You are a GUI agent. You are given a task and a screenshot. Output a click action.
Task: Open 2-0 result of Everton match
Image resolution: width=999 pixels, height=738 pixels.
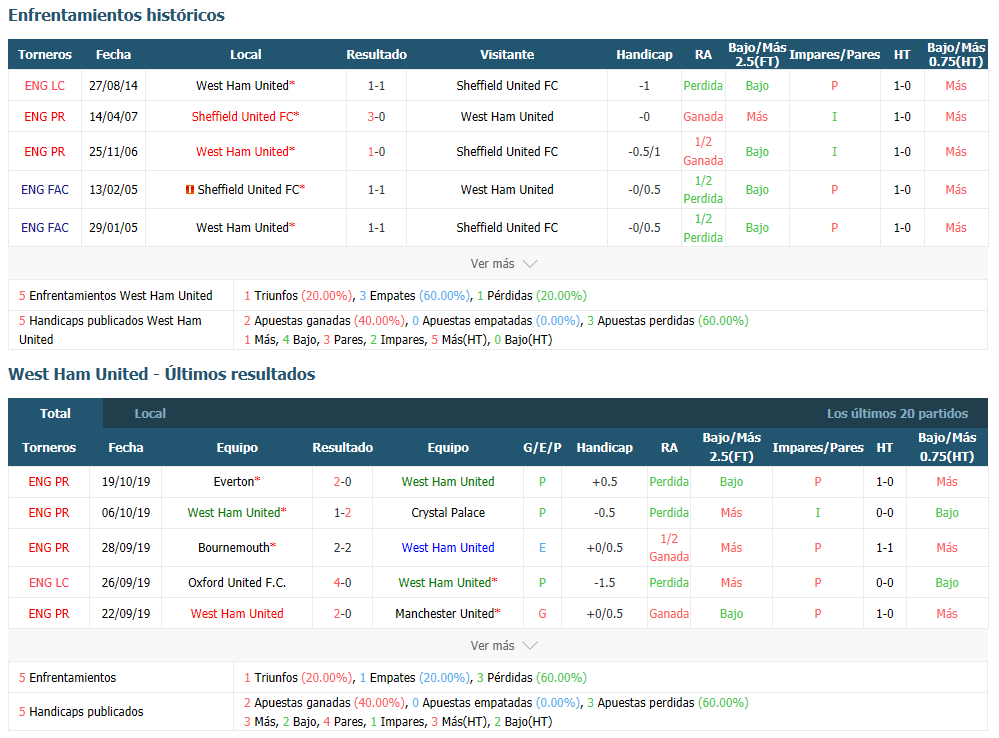pyautogui.click(x=343, y=482)
